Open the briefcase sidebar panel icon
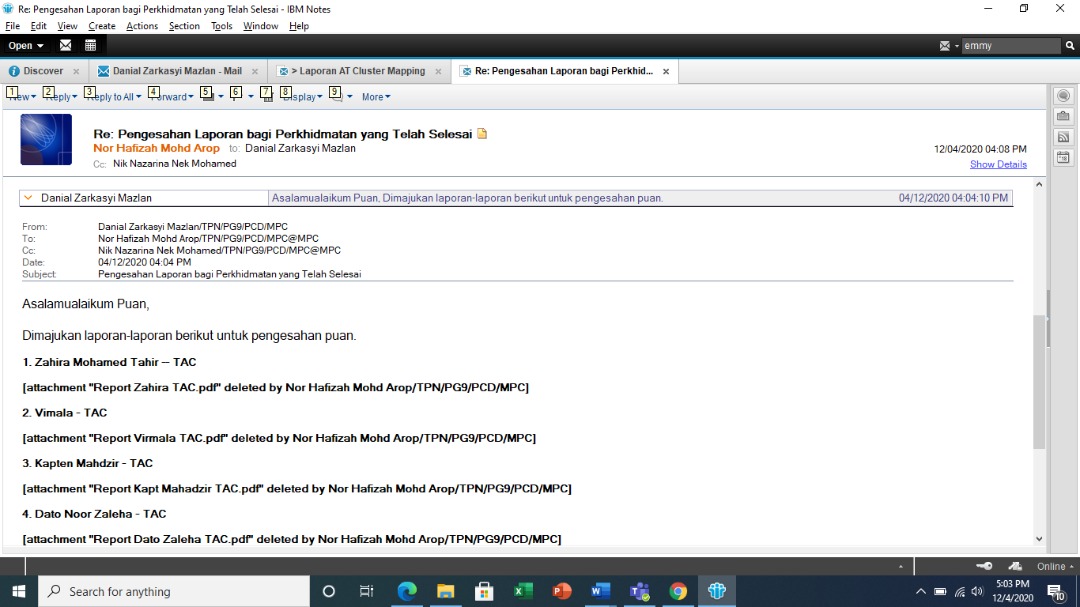Viewport: 1080px width, 607px height. (1063, 116)
